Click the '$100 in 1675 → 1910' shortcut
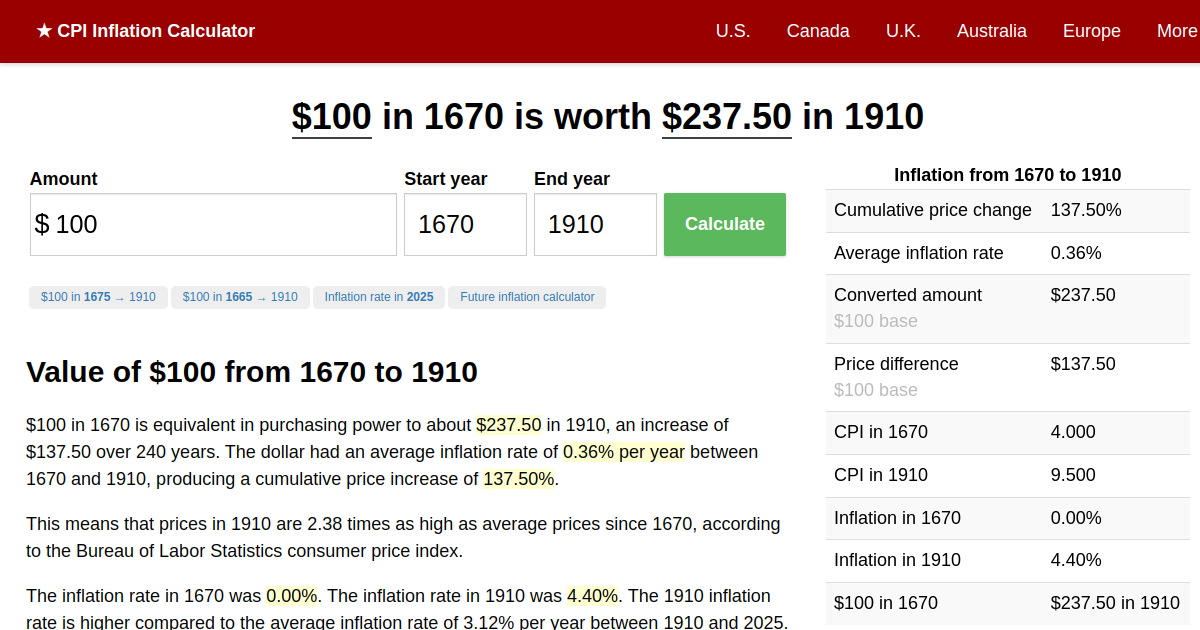 98,297
